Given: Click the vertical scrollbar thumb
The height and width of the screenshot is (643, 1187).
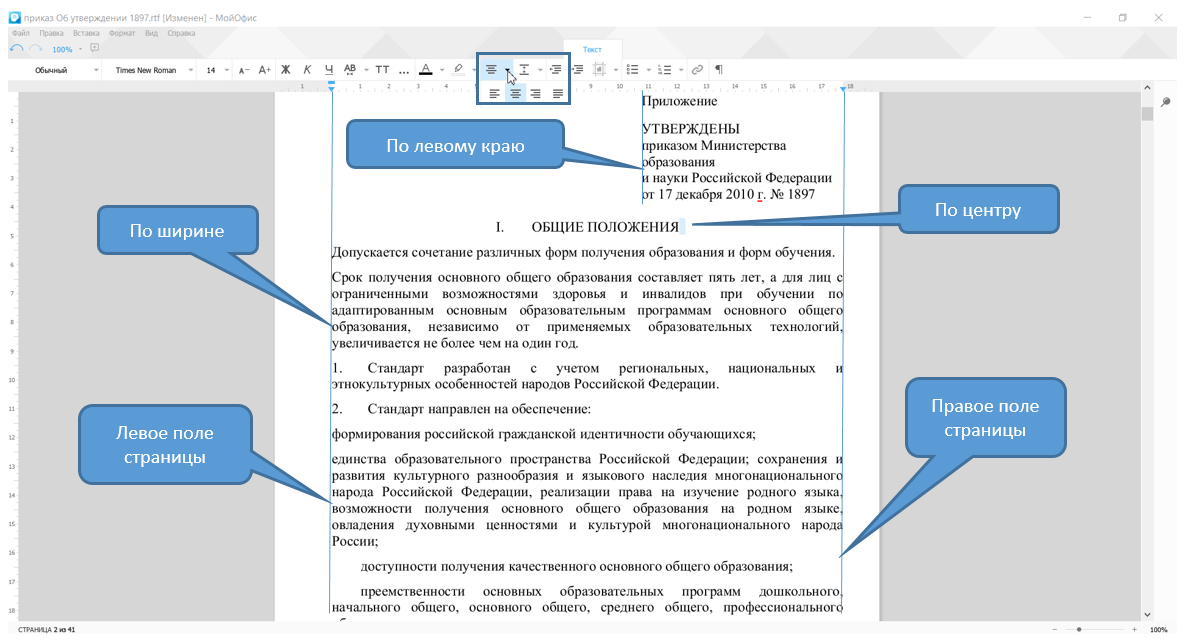Looking at the screenshot, I should coord(1148,114).
